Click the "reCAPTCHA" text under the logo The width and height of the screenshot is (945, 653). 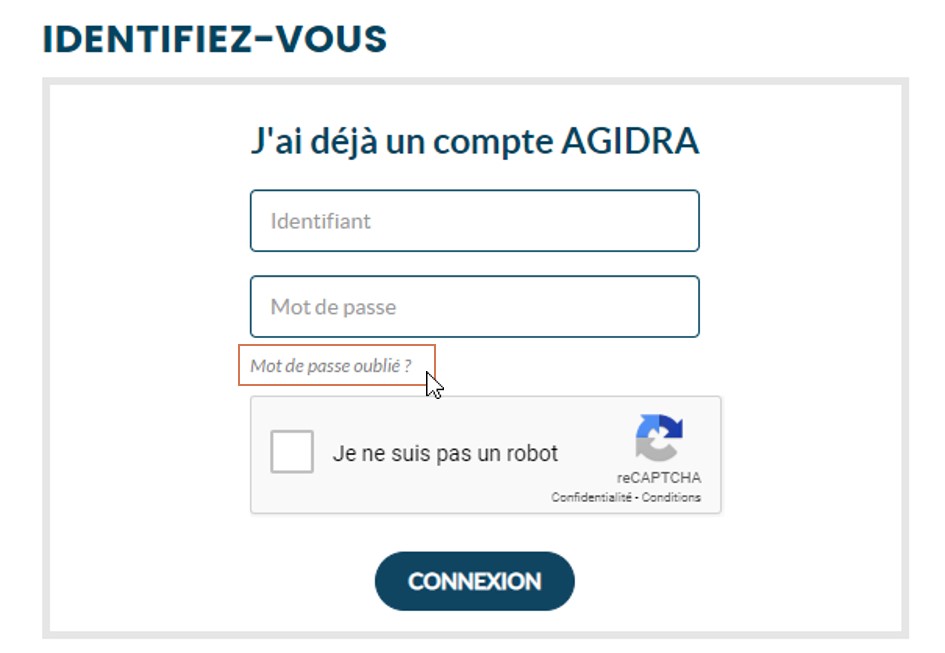pyautogui.click(x=658, y=478)
